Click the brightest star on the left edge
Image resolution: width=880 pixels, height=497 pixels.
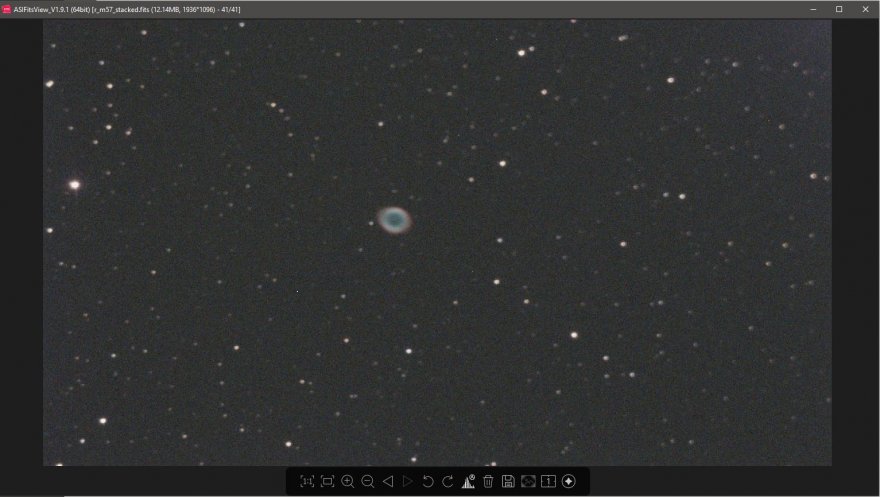(74, 184)
